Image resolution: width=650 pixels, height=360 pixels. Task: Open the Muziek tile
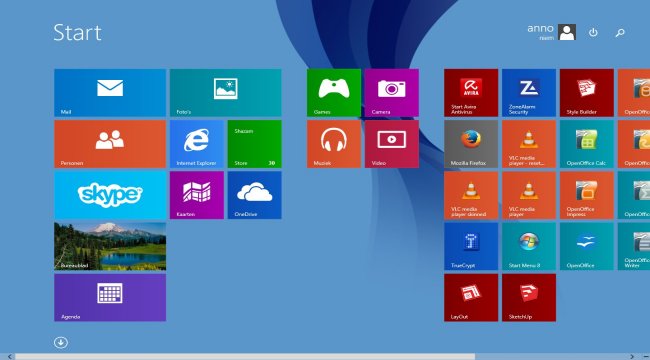[334, 144]
